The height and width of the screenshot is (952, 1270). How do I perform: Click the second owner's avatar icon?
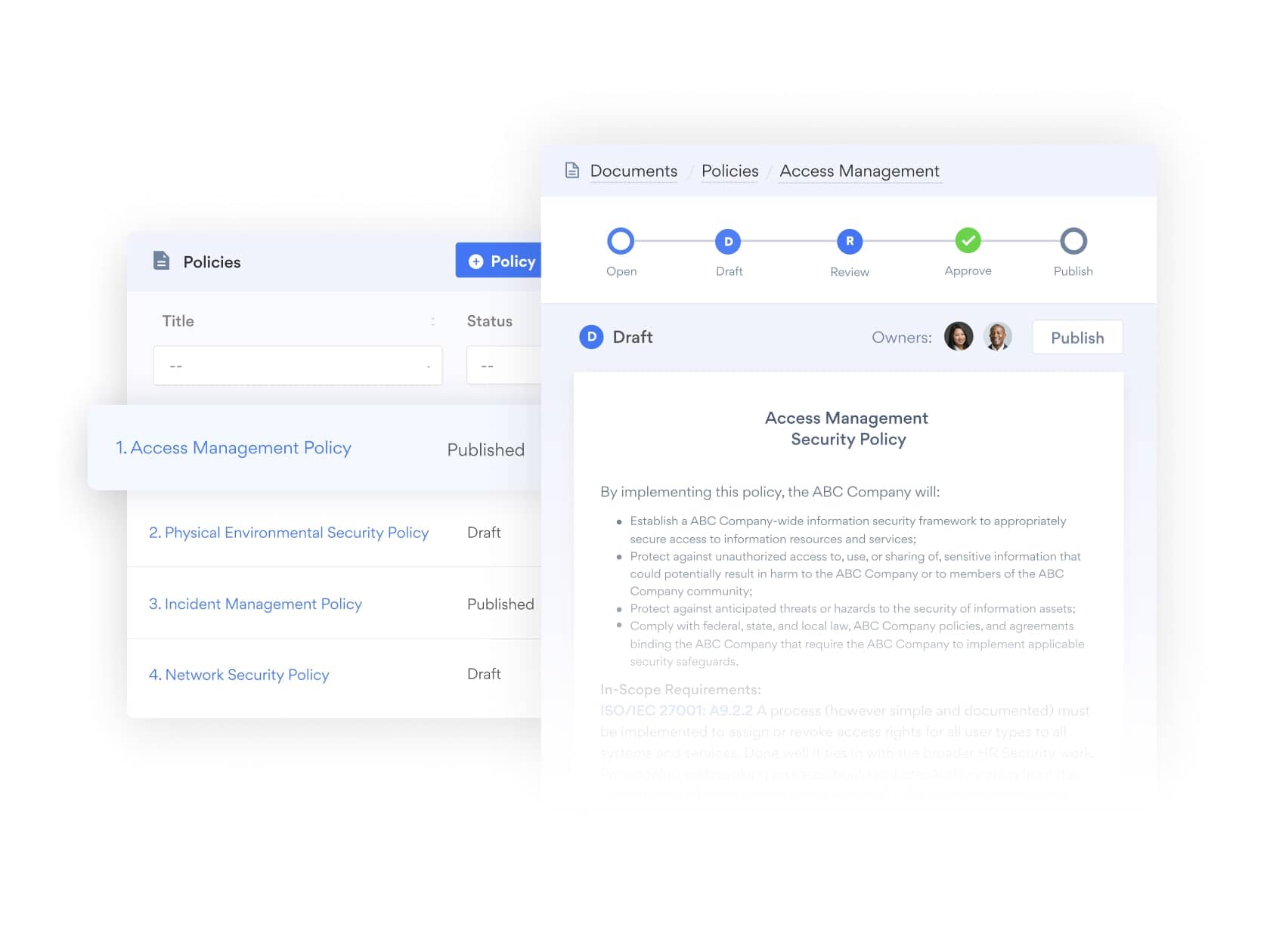tap(998, 337)
